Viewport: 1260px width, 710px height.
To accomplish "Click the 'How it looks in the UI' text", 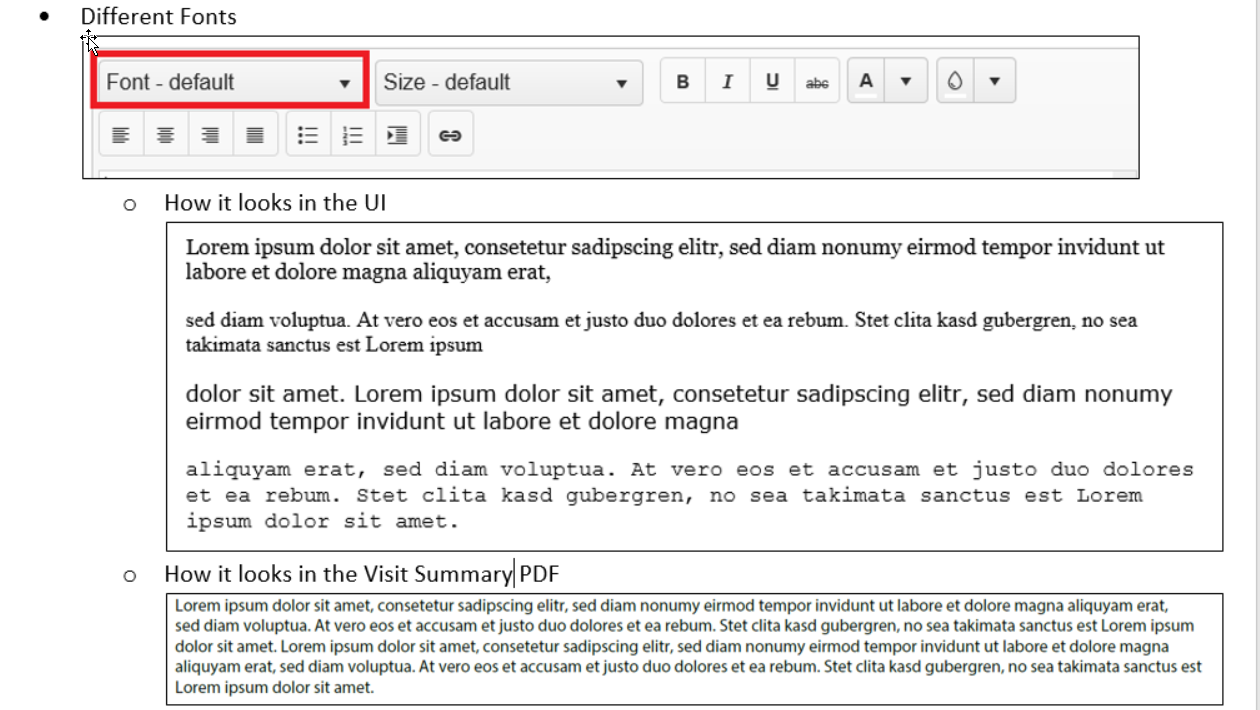I will (275, 203).
